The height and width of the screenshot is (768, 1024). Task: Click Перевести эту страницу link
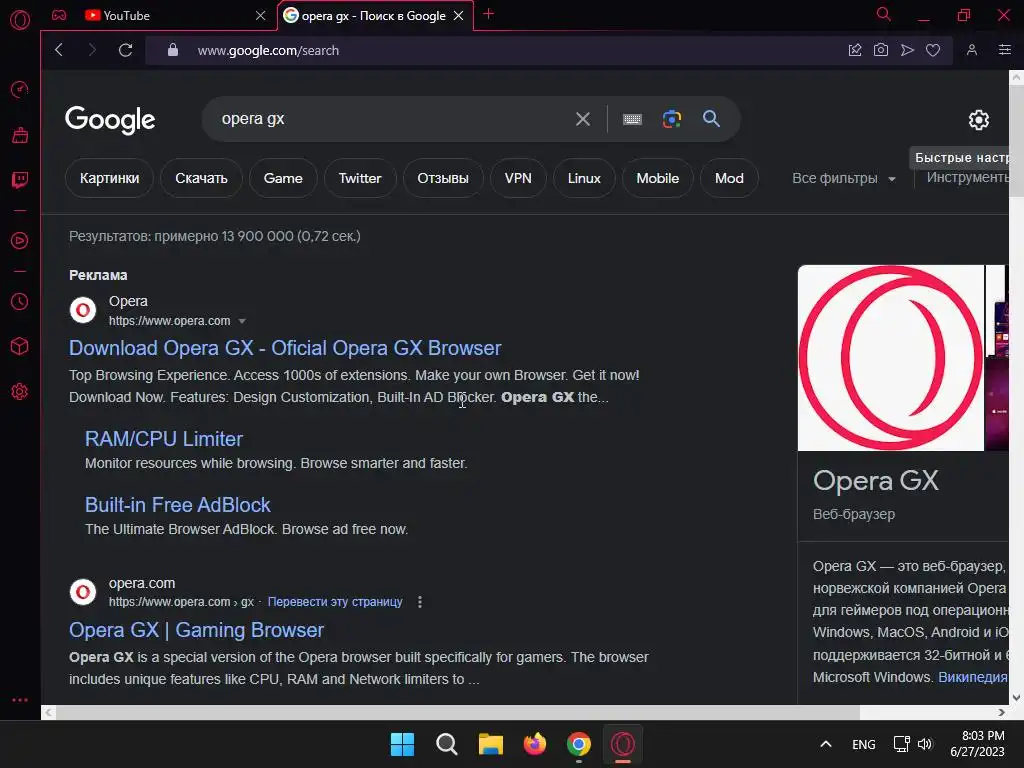[x=335, y=602]
